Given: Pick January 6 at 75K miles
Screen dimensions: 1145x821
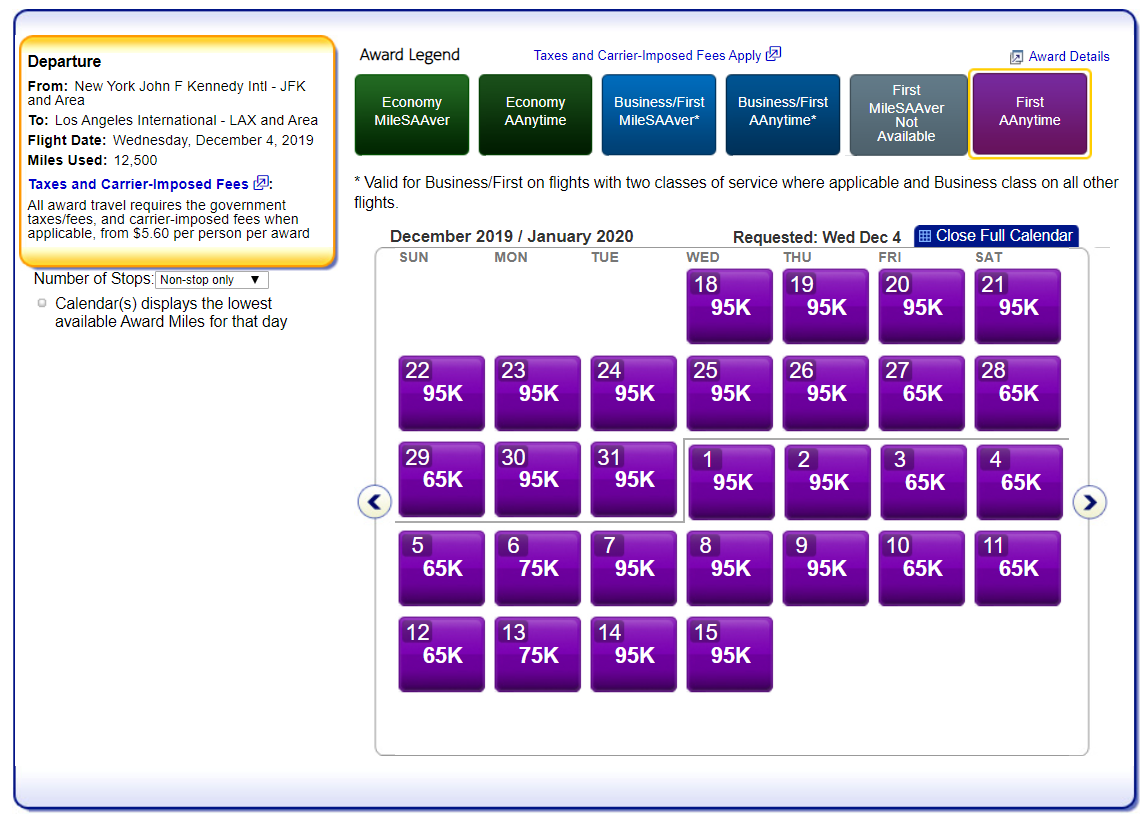Looking at the screenshot, I should (x=537, y=567).
